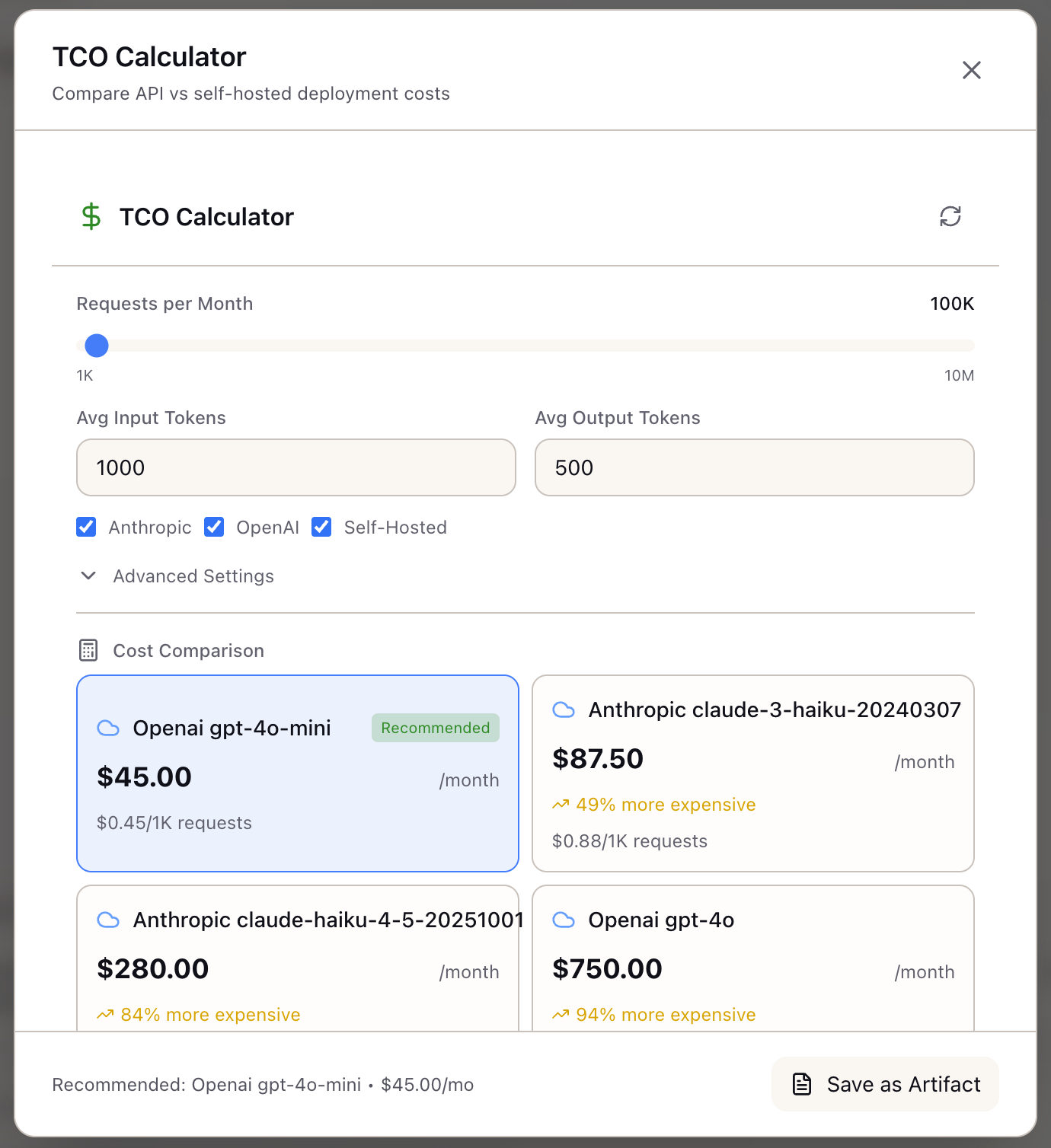Click the cloud icon on the Openai gpt-4o-mini card
This screenshot has height=1148, width=1051.
(108, 728)
